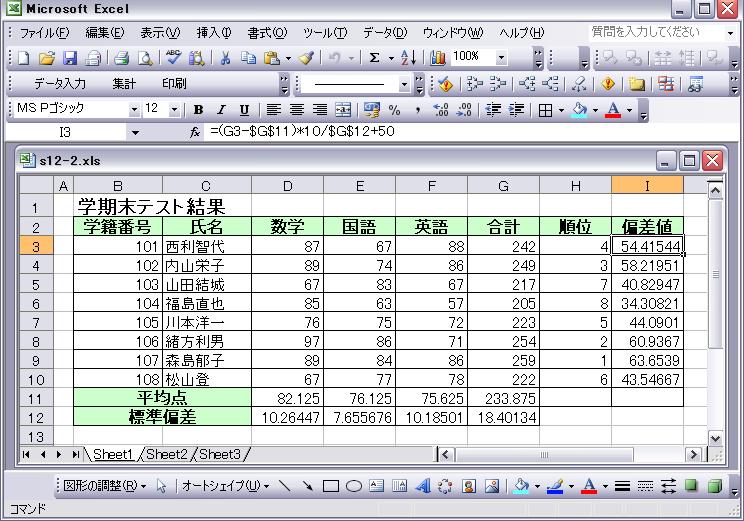Open the 書式 menu
744x521 pixels.
click(267, 33)
